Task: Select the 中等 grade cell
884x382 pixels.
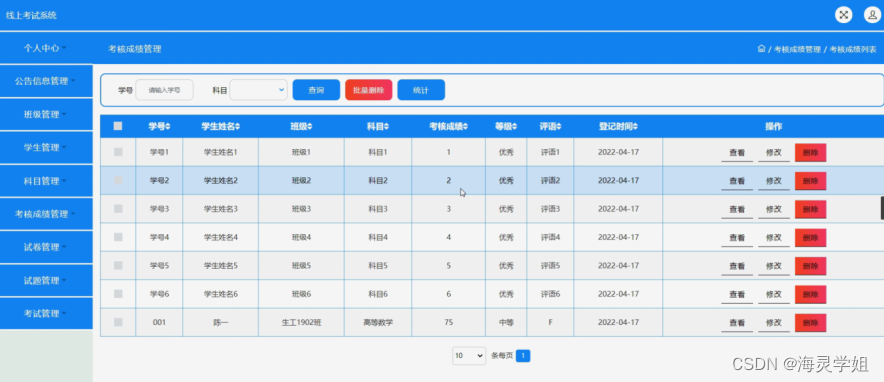Action: pos(506,322)
